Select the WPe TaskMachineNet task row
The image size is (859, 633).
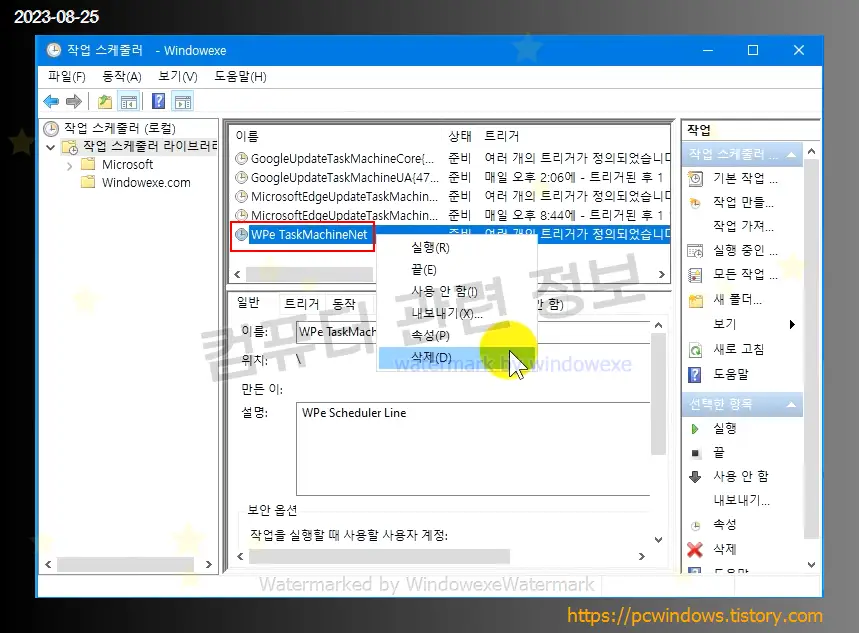(452, 235)
